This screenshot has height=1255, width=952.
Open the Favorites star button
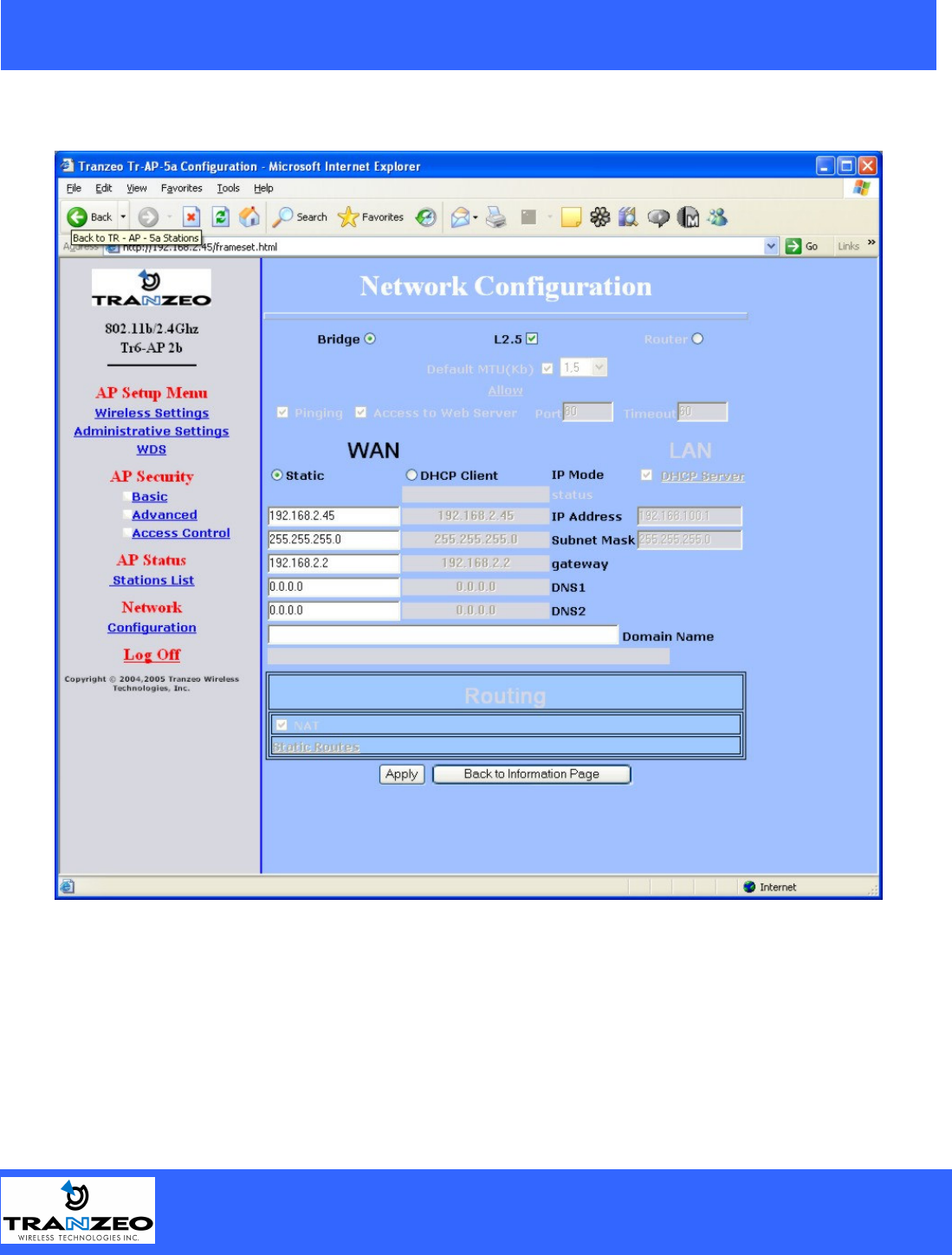pyautogui.click(x=371, y=217)
